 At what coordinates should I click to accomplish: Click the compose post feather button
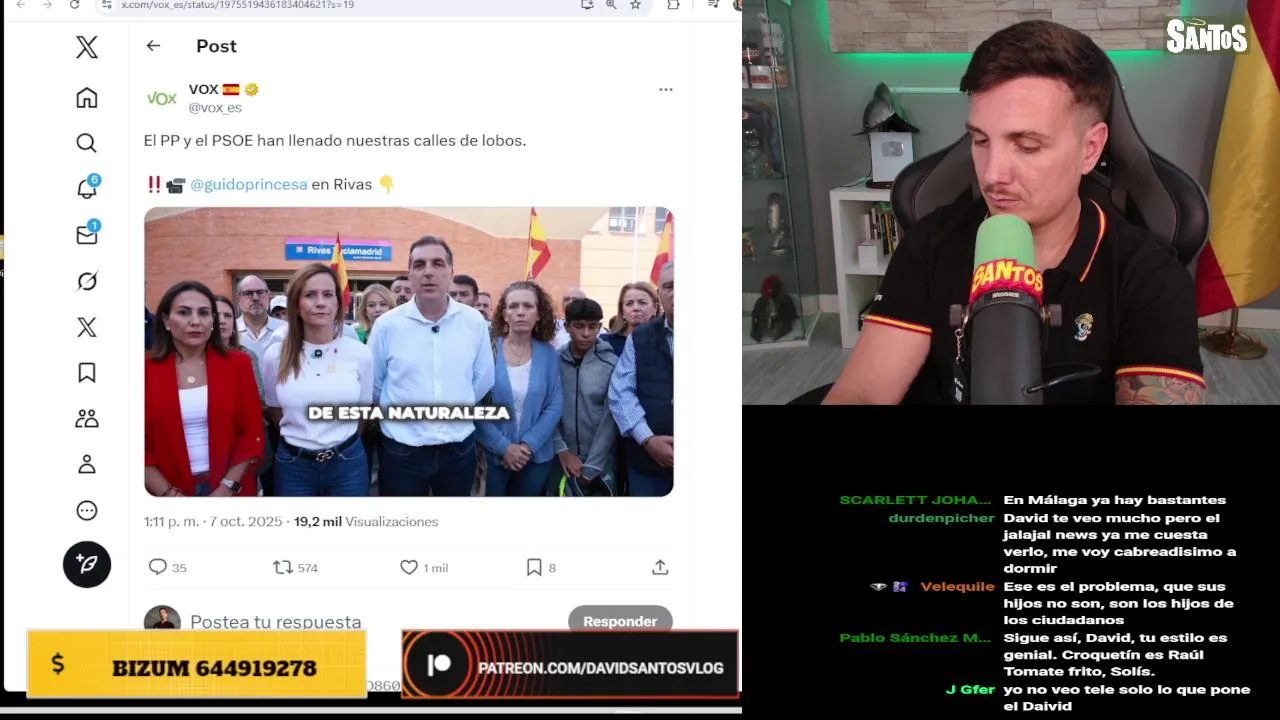pyautogui.click(x=87, y=564)
